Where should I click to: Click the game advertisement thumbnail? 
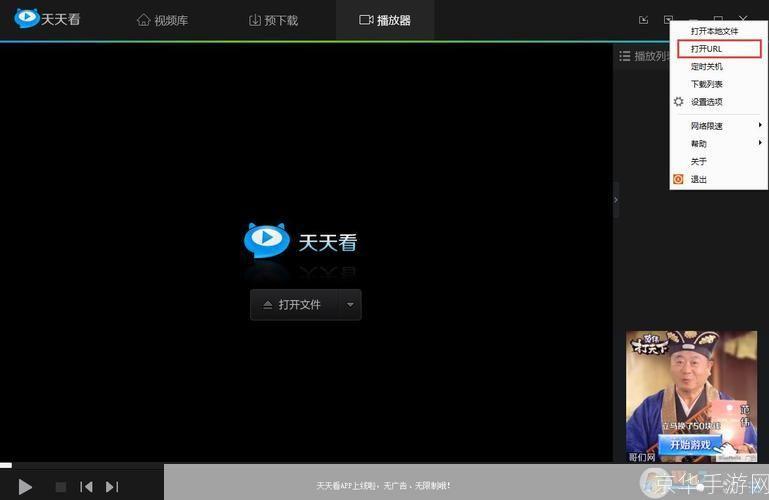(x=692, y=396)
